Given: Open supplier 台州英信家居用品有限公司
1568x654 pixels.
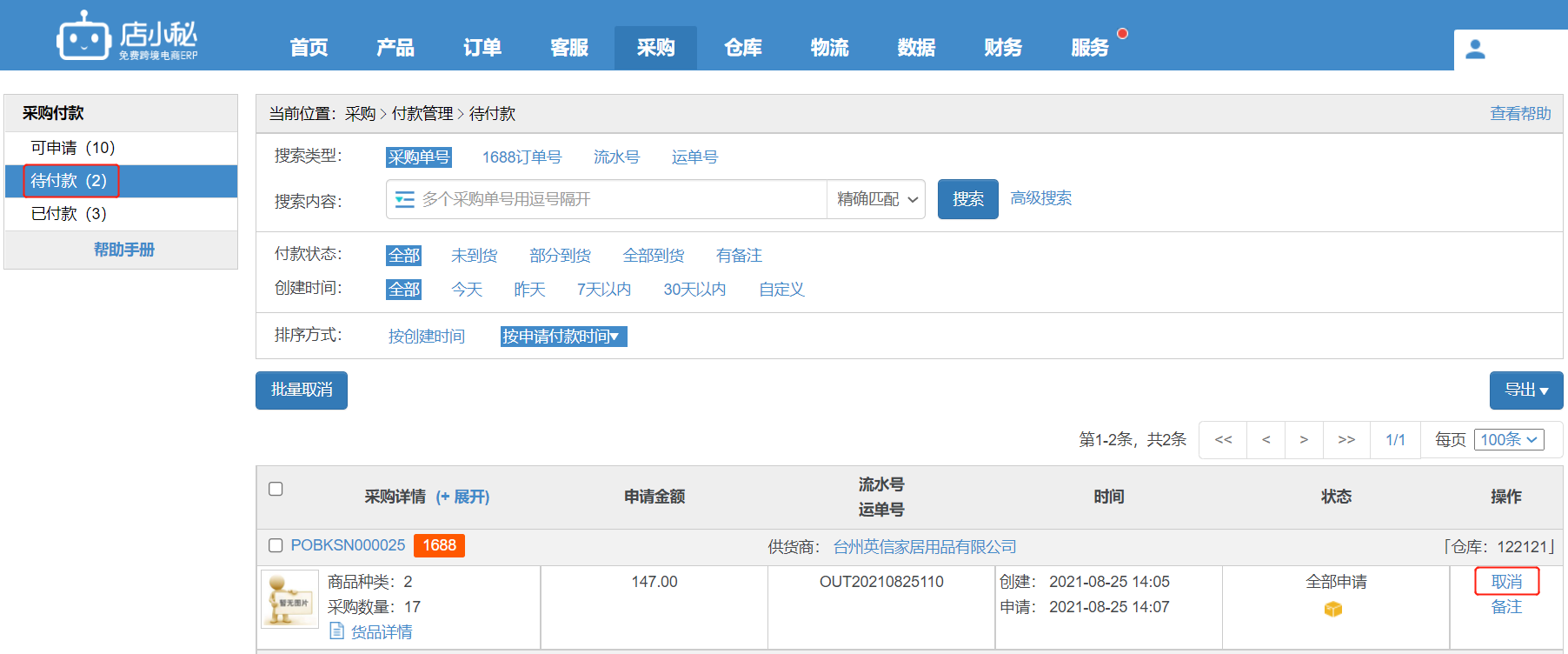Looking at the screenshot, I should [x=925, y=547].
